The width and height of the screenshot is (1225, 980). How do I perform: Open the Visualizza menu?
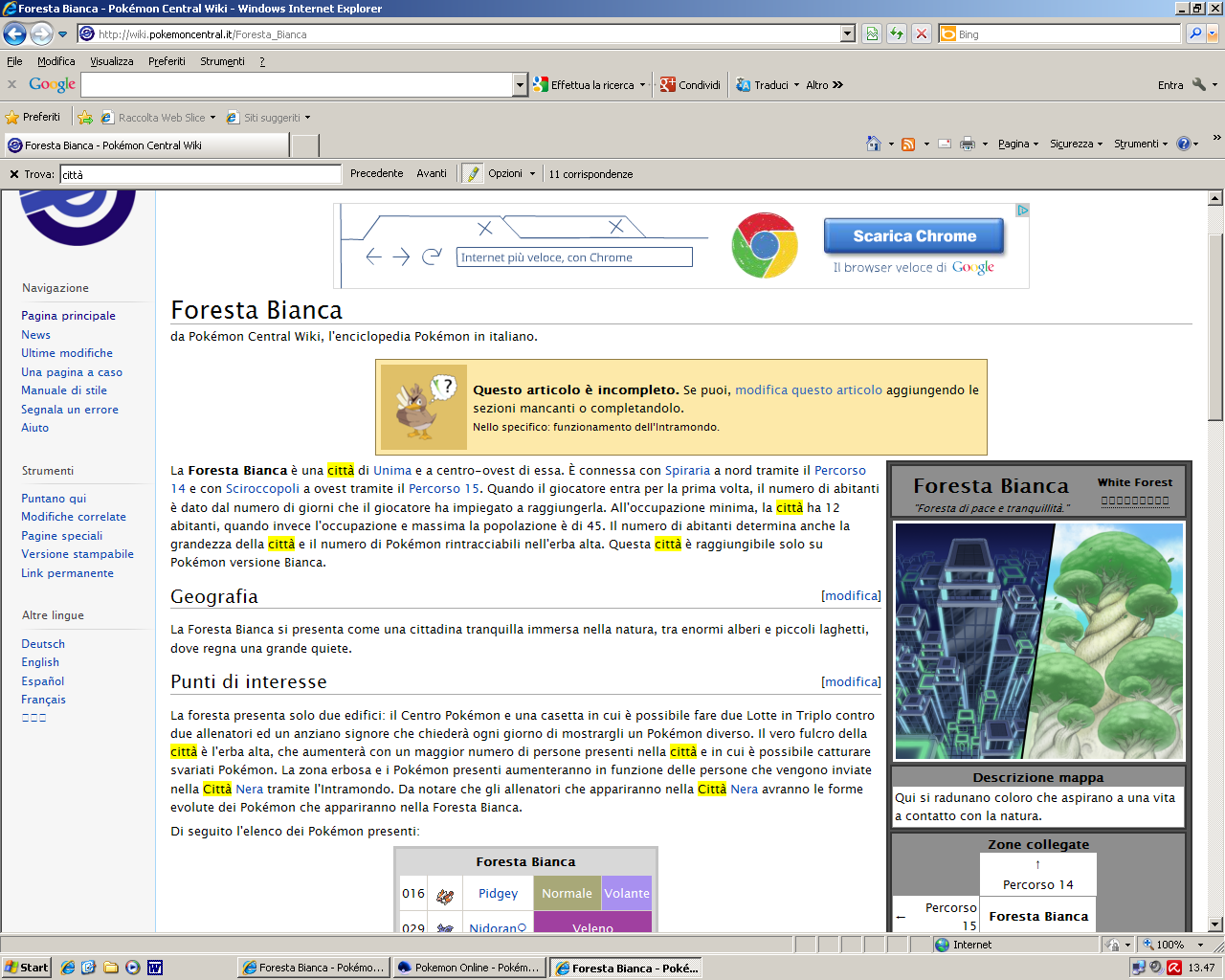pyautogui.click(x=112, y=61)
